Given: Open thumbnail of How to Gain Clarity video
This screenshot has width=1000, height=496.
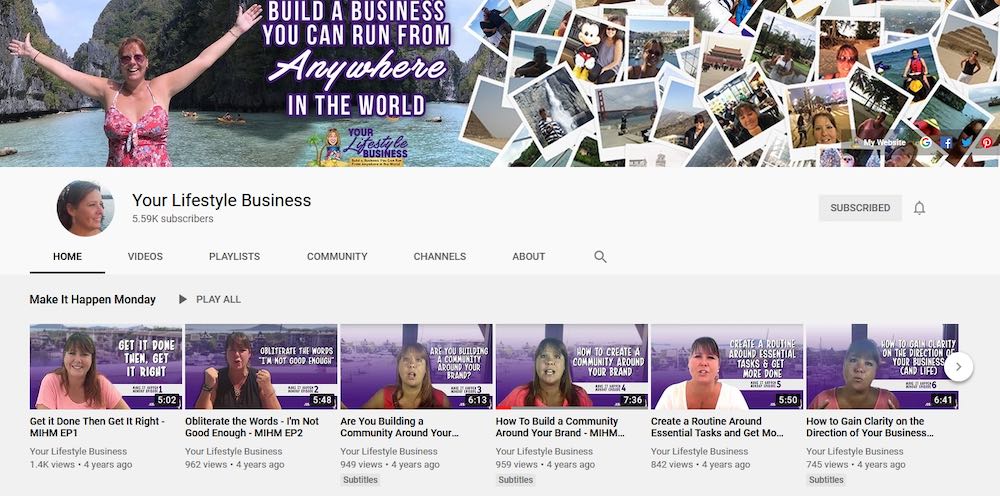Looking at the screenshot, I should 882,367.
